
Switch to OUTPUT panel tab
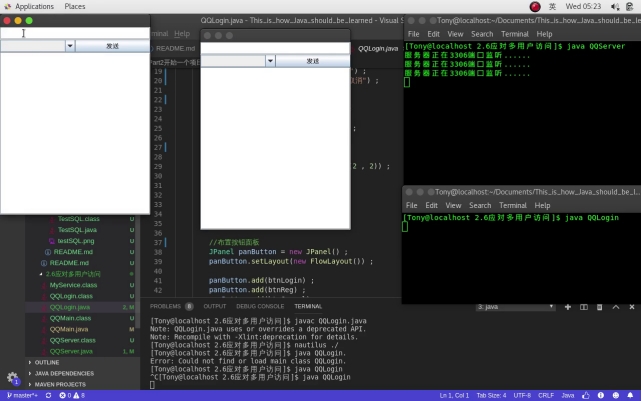coord(215,306)
